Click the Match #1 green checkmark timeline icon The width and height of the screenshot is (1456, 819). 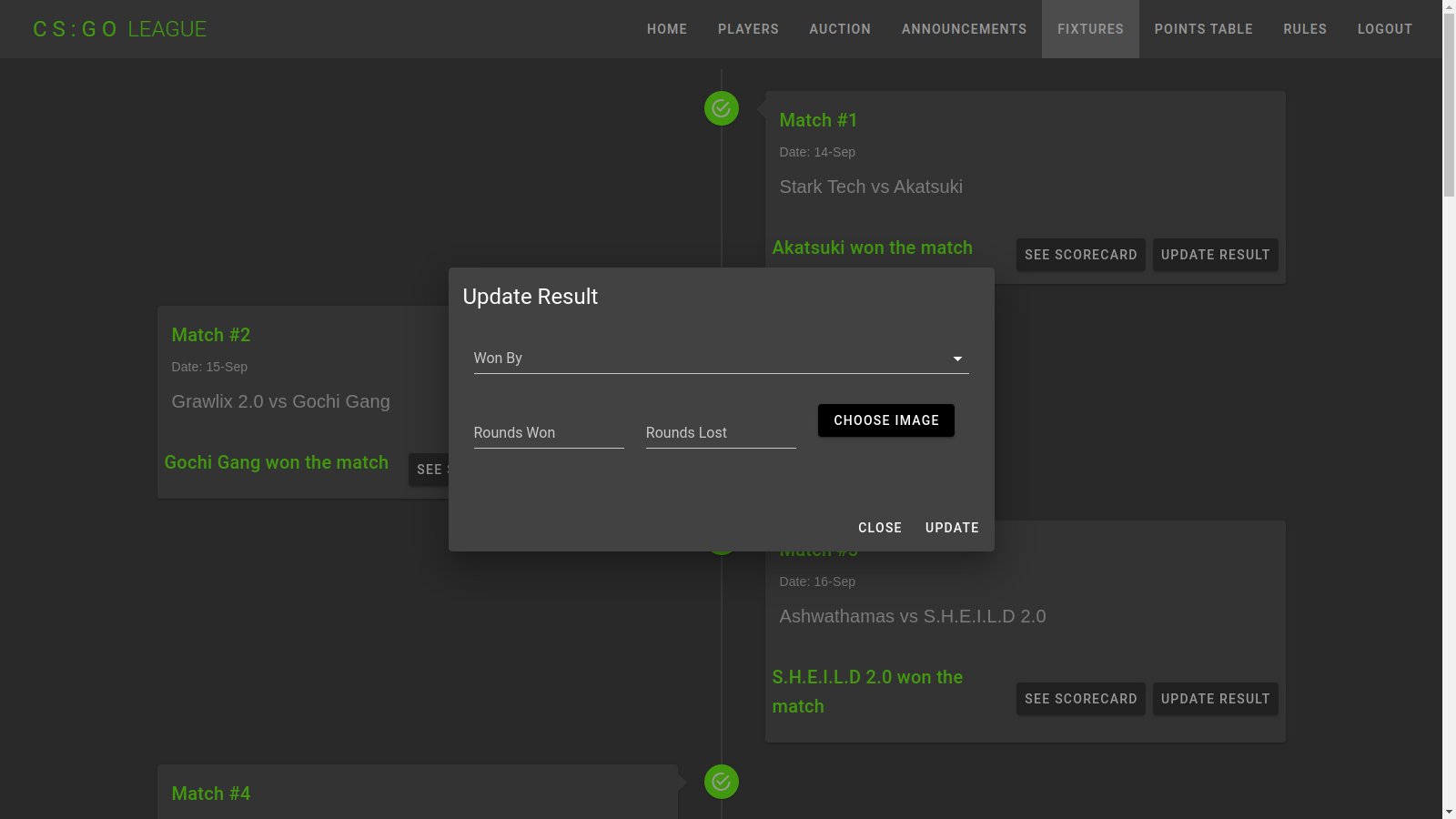coord(722,108)
